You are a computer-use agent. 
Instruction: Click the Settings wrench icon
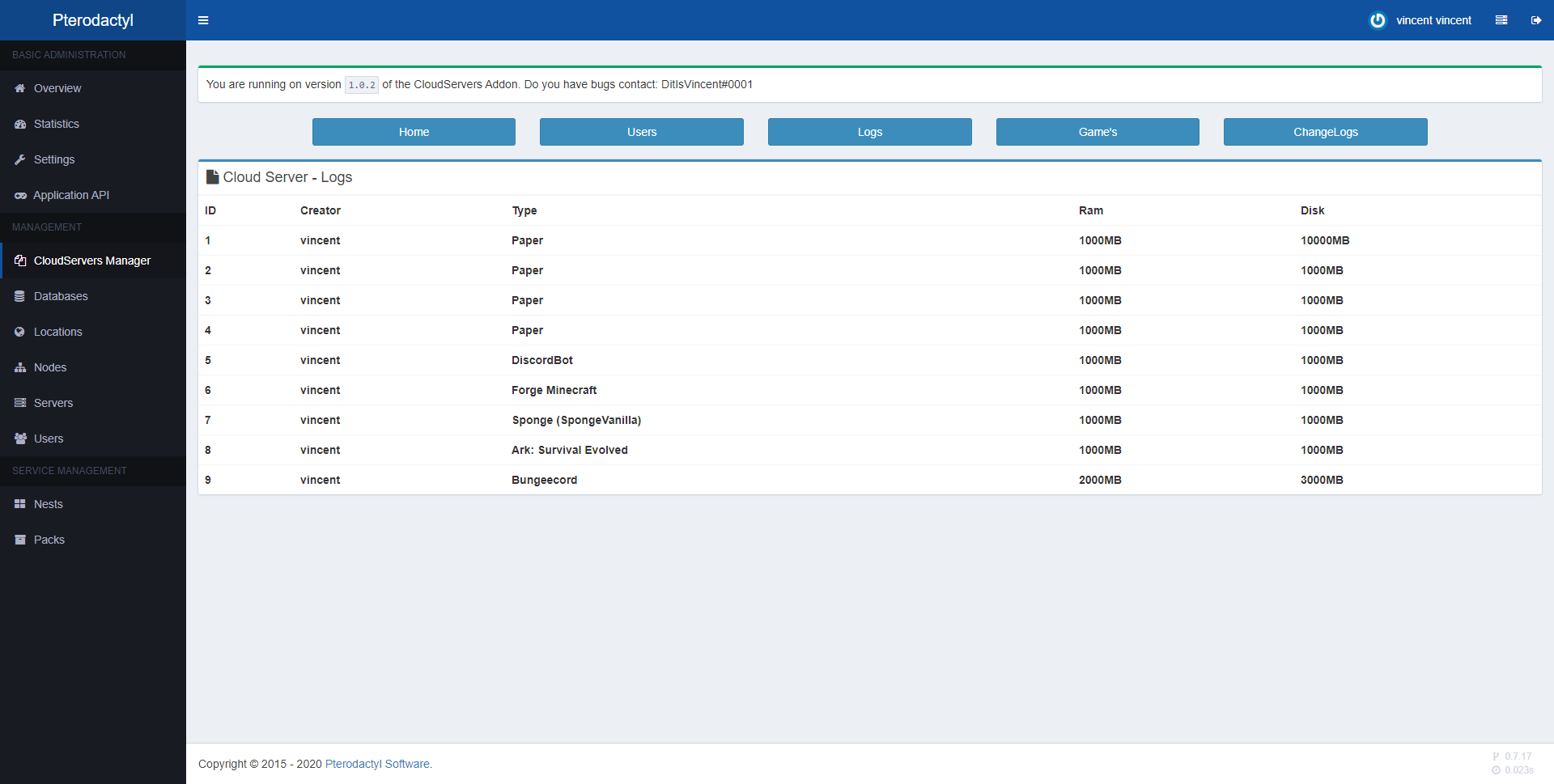(20, 159)
